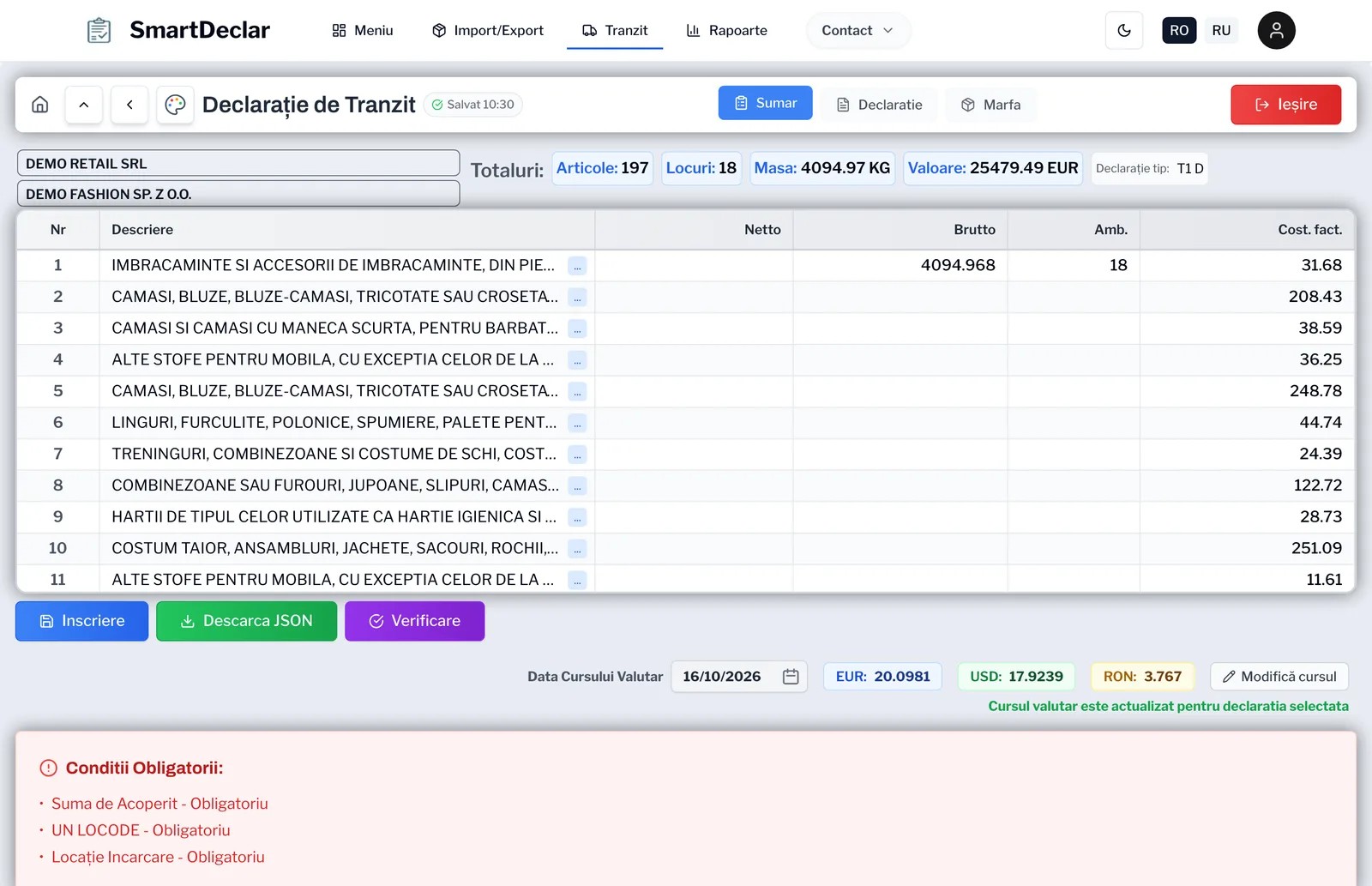Image resolution: width=1372 pixels, height=886 pixels.
Task: Open the Contact dropdown
Action: point(857,31)
